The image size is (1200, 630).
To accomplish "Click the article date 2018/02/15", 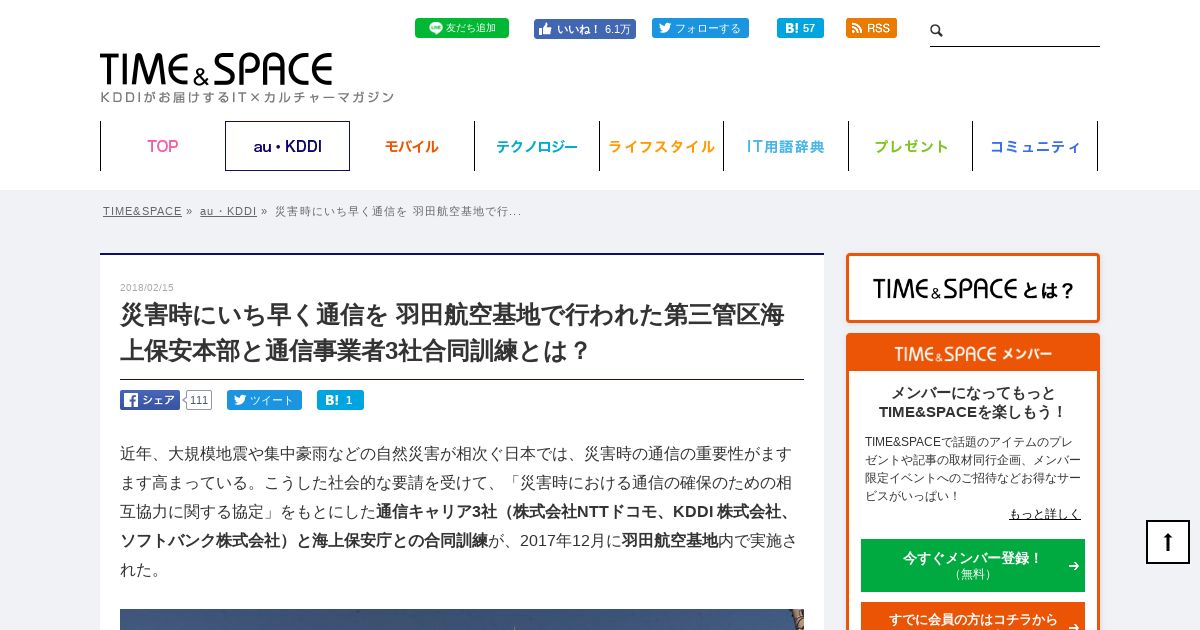I will (147, 288).
